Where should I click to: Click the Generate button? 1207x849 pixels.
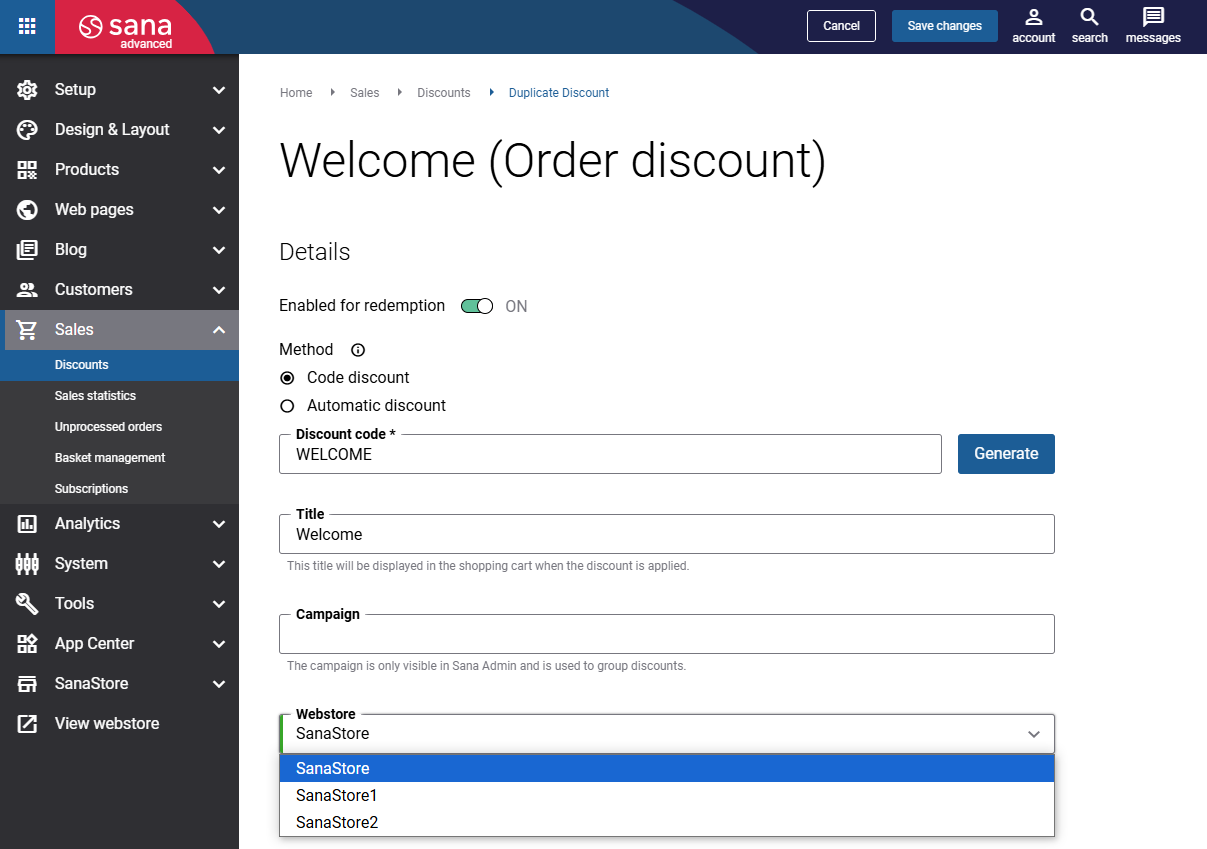click(1006, 454)
